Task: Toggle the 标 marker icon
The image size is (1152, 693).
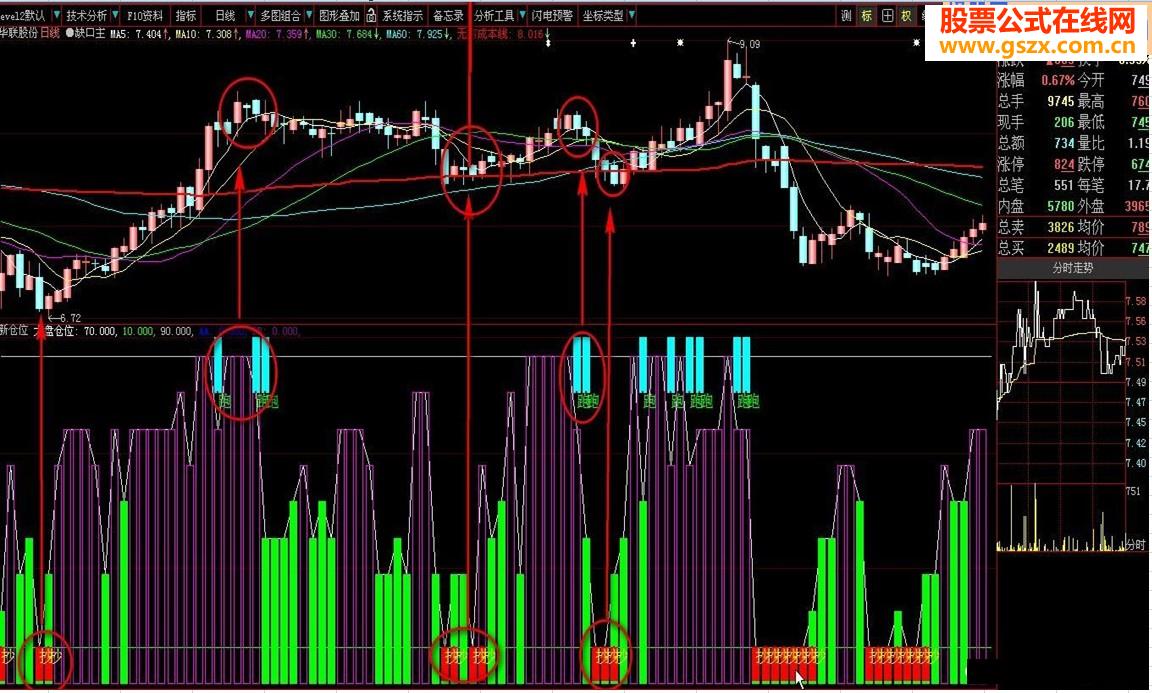Action: pyautogui.click(x=867, y=15)
